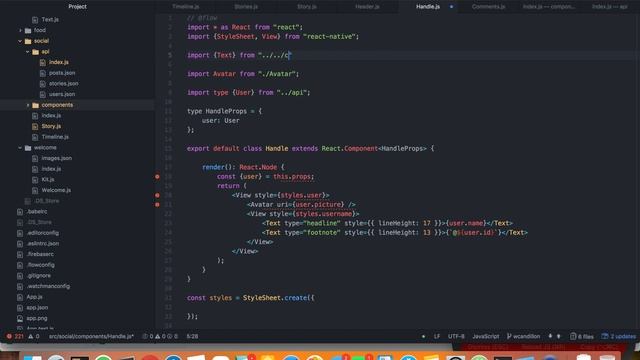Click the Project panel header
Image resolution: width=640 pixels, height=360 pixels.
pos(78,7)
